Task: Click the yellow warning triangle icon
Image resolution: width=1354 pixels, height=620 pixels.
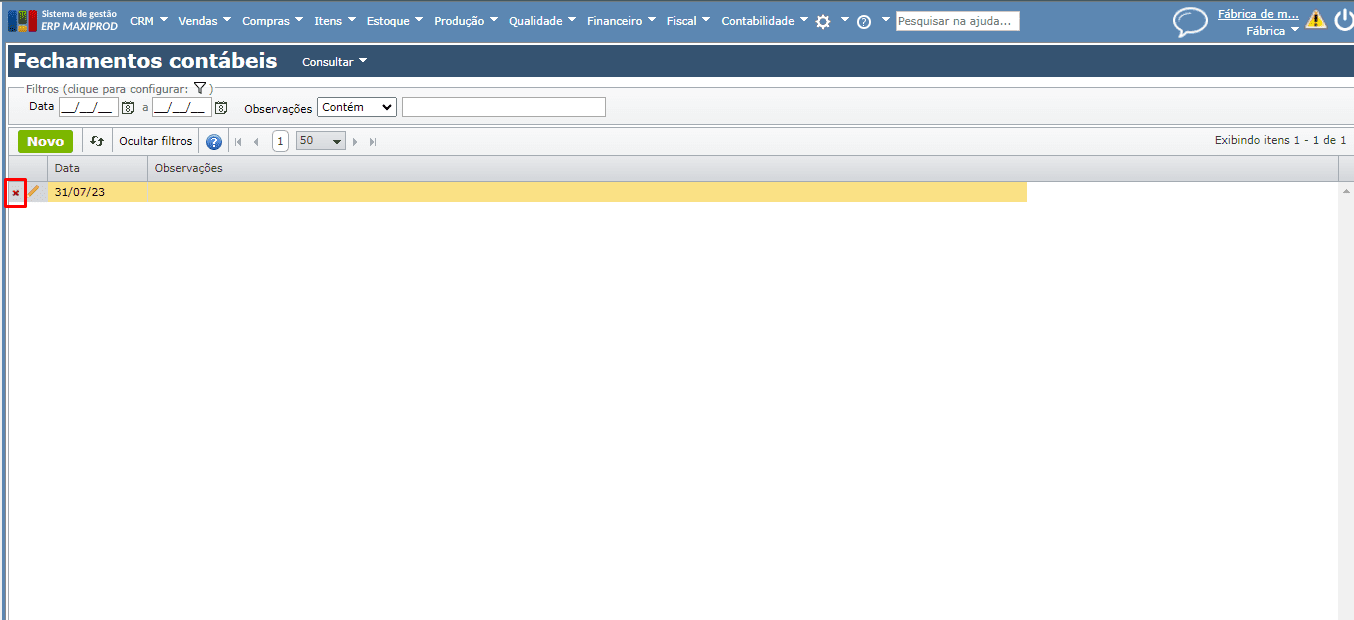Action: (x=1316, y=19)
